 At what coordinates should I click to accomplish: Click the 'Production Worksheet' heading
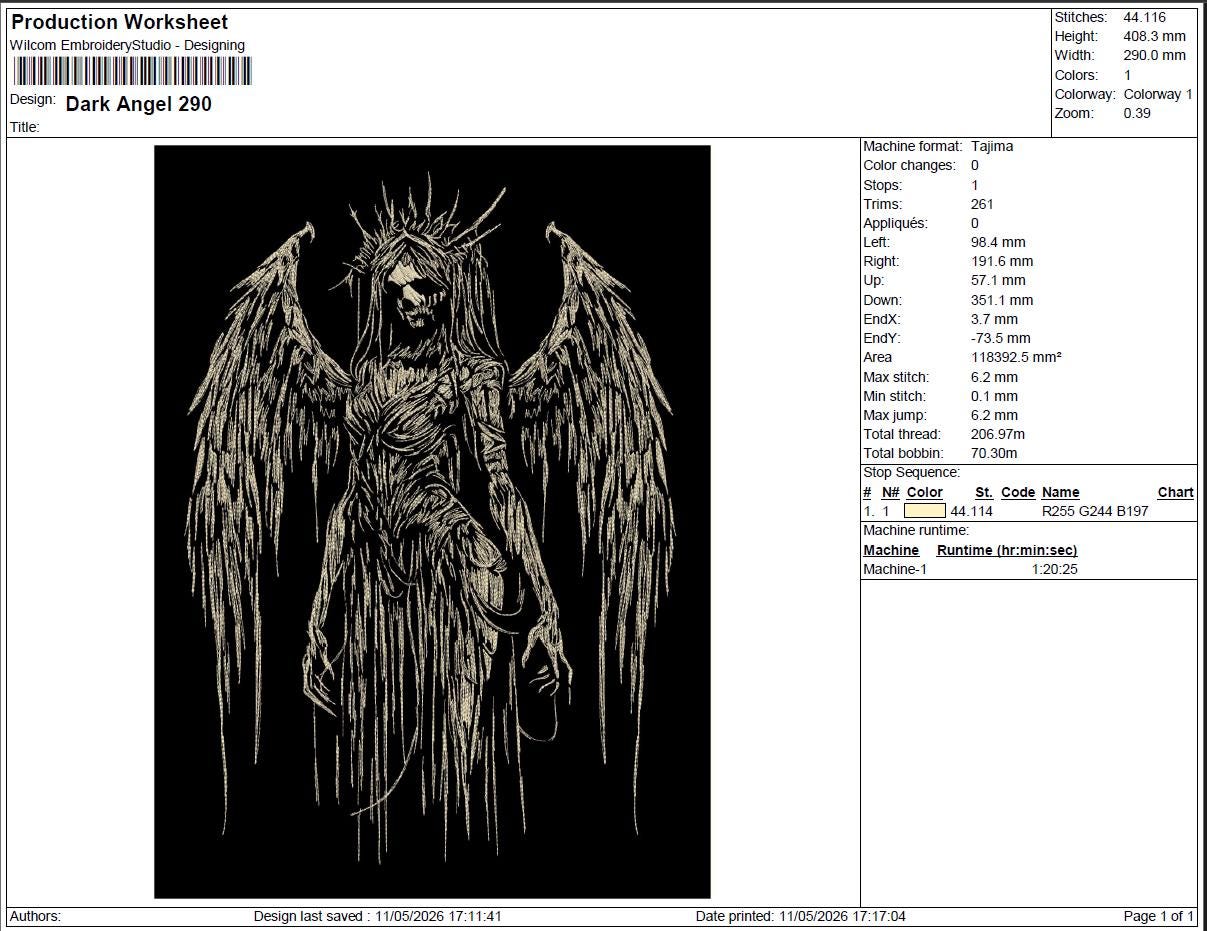pyautogui.click(x=119, y=22)
